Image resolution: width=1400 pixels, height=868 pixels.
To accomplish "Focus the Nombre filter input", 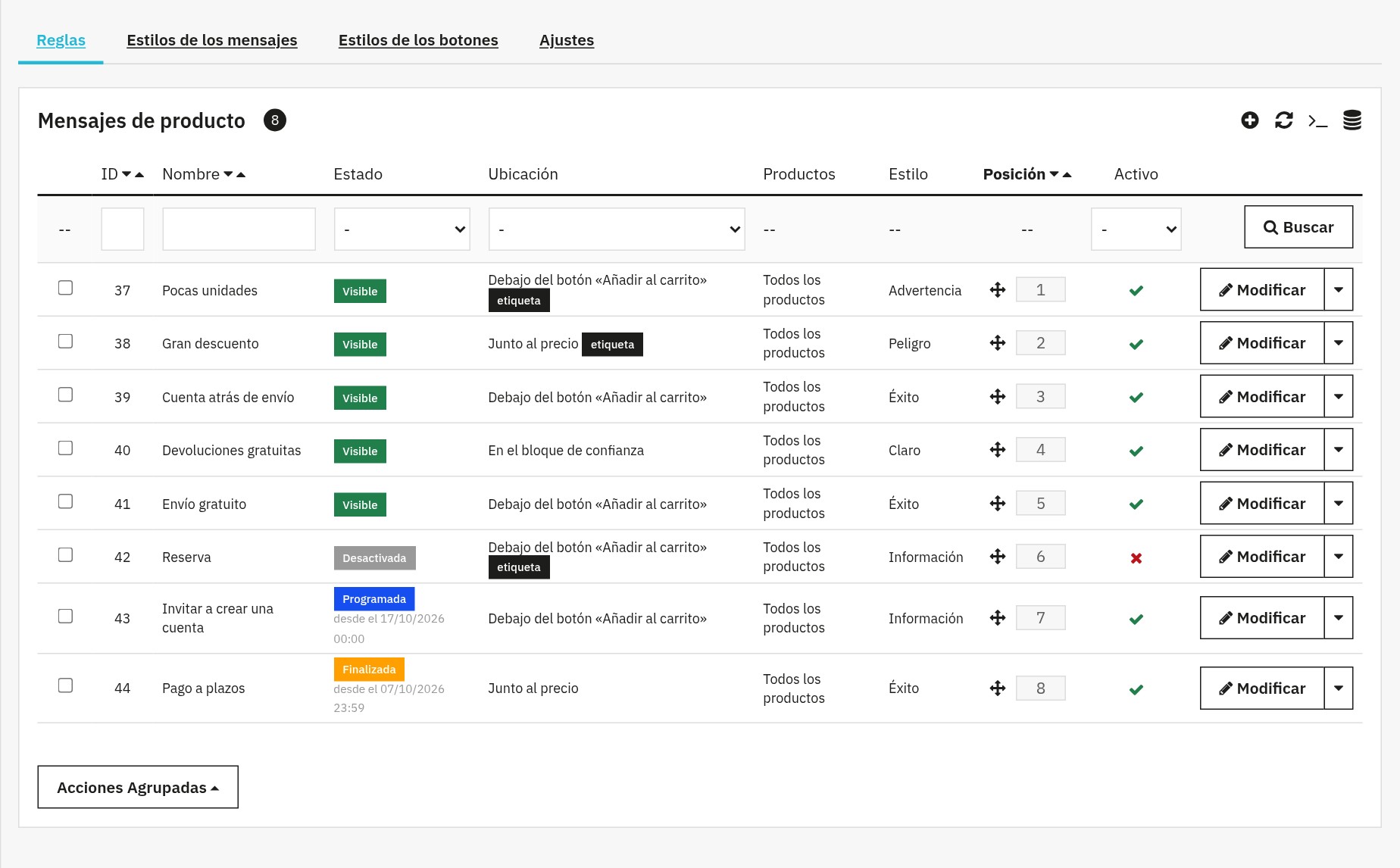I will [239, 229].
